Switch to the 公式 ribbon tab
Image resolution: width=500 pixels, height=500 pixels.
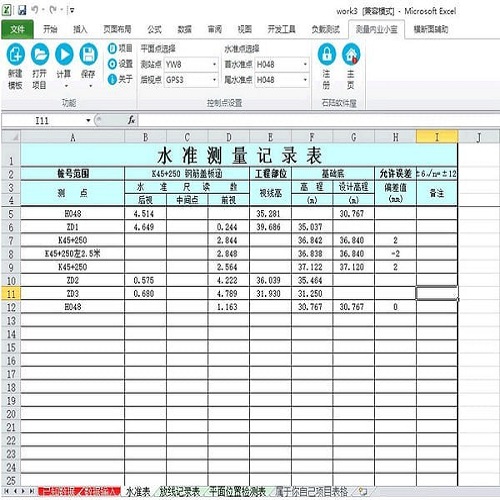click(x=154, y=29)
